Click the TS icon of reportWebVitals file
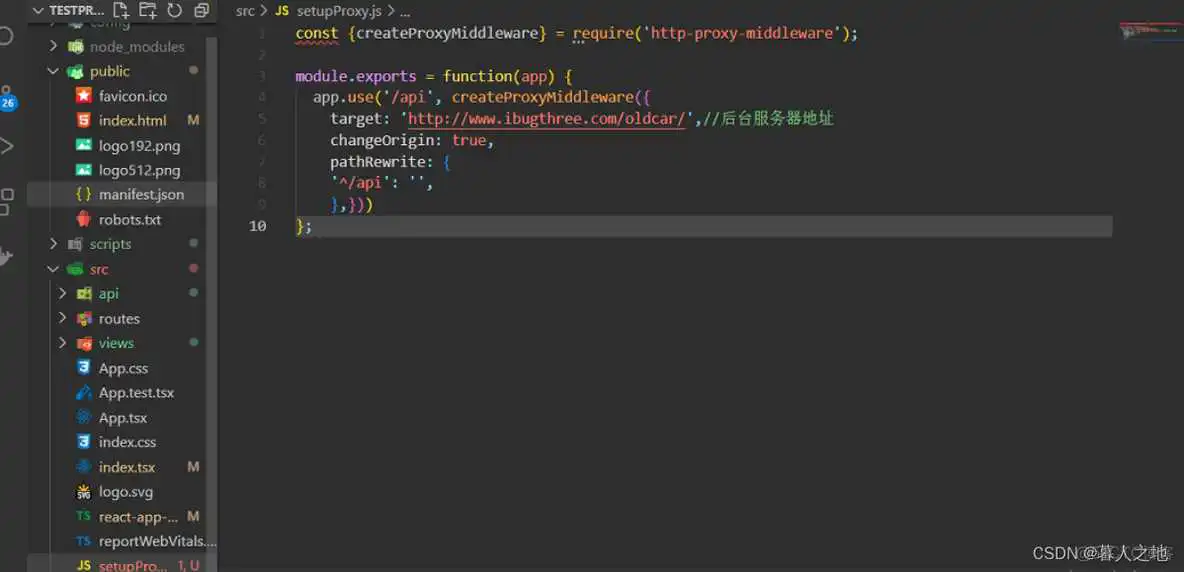 [84, 541]
